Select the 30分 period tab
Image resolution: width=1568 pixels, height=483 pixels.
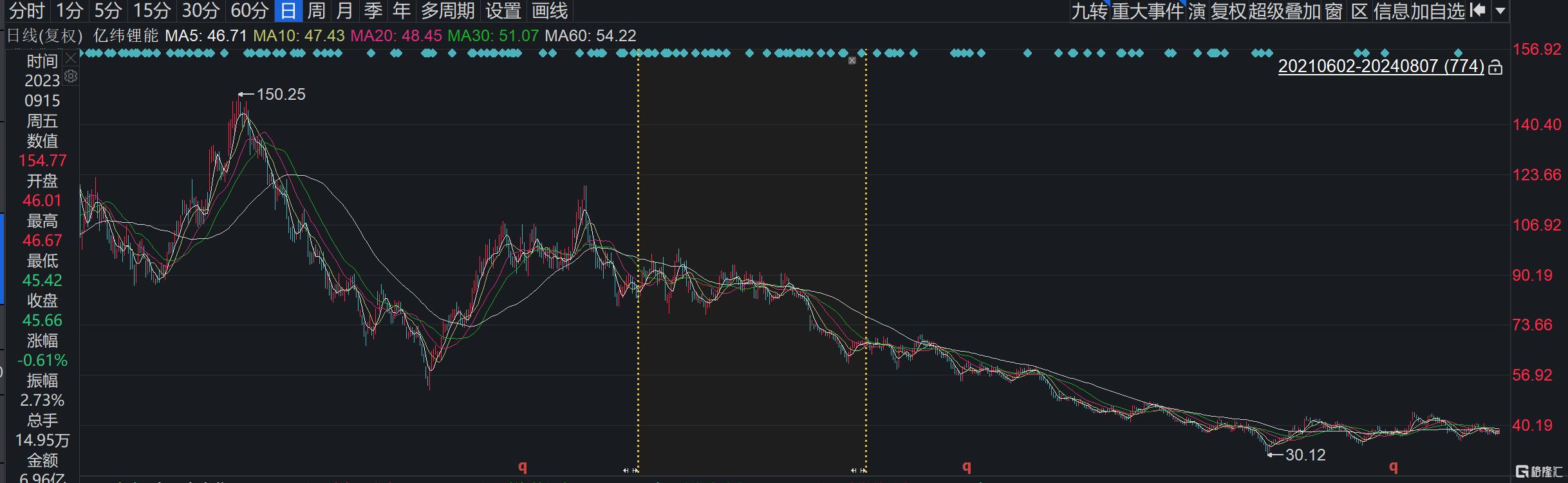(x=200, y=10)
